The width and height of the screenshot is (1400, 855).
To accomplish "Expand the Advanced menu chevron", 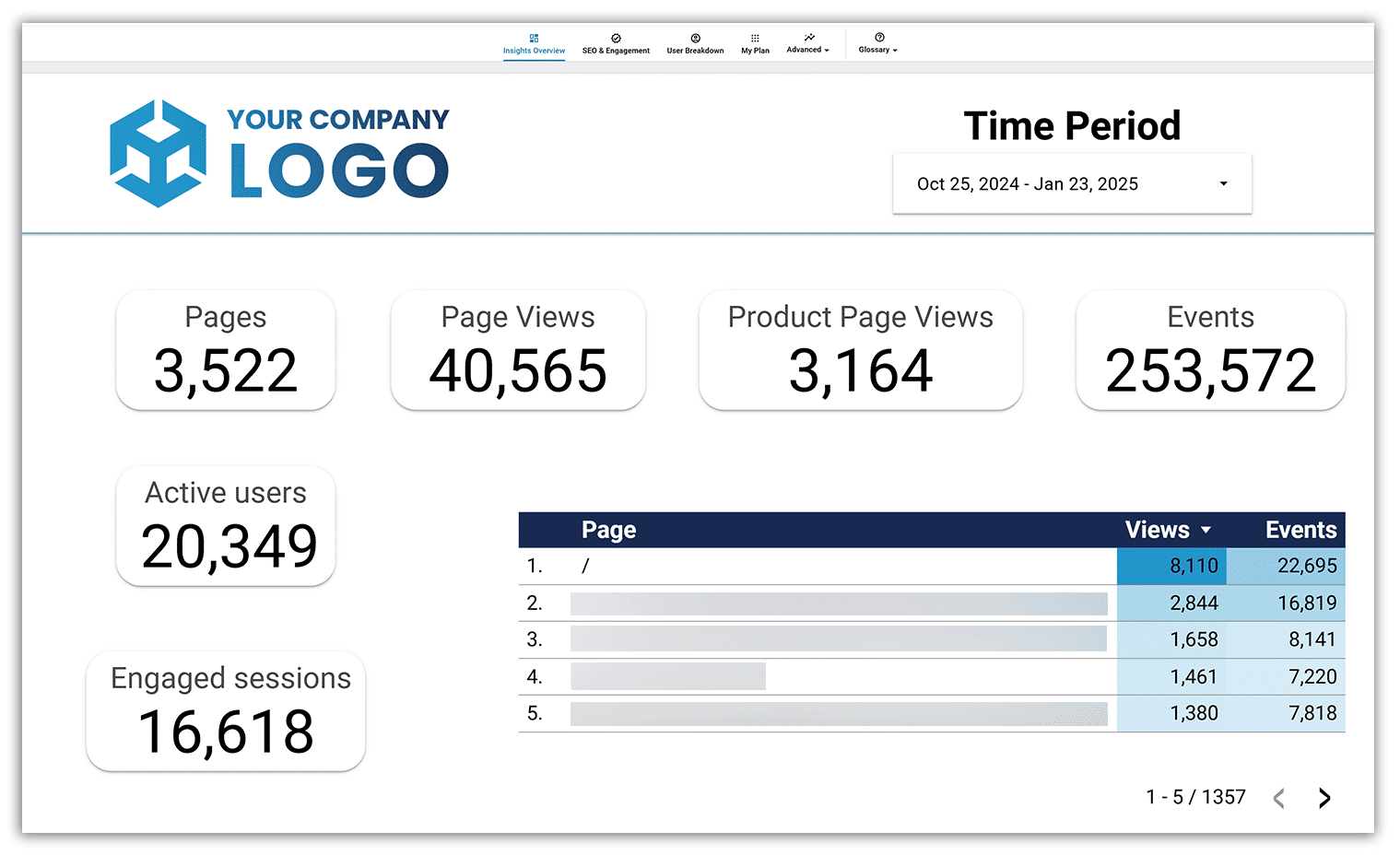I will (828, 51).
